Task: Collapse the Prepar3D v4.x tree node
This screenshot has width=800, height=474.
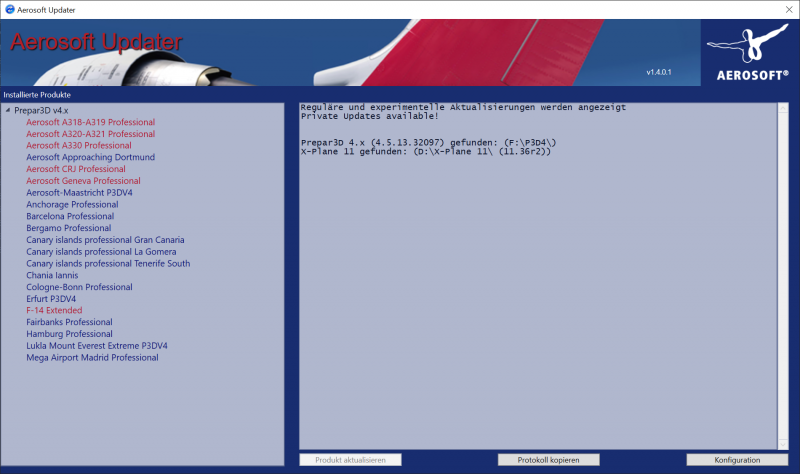Action: point(8,110)
